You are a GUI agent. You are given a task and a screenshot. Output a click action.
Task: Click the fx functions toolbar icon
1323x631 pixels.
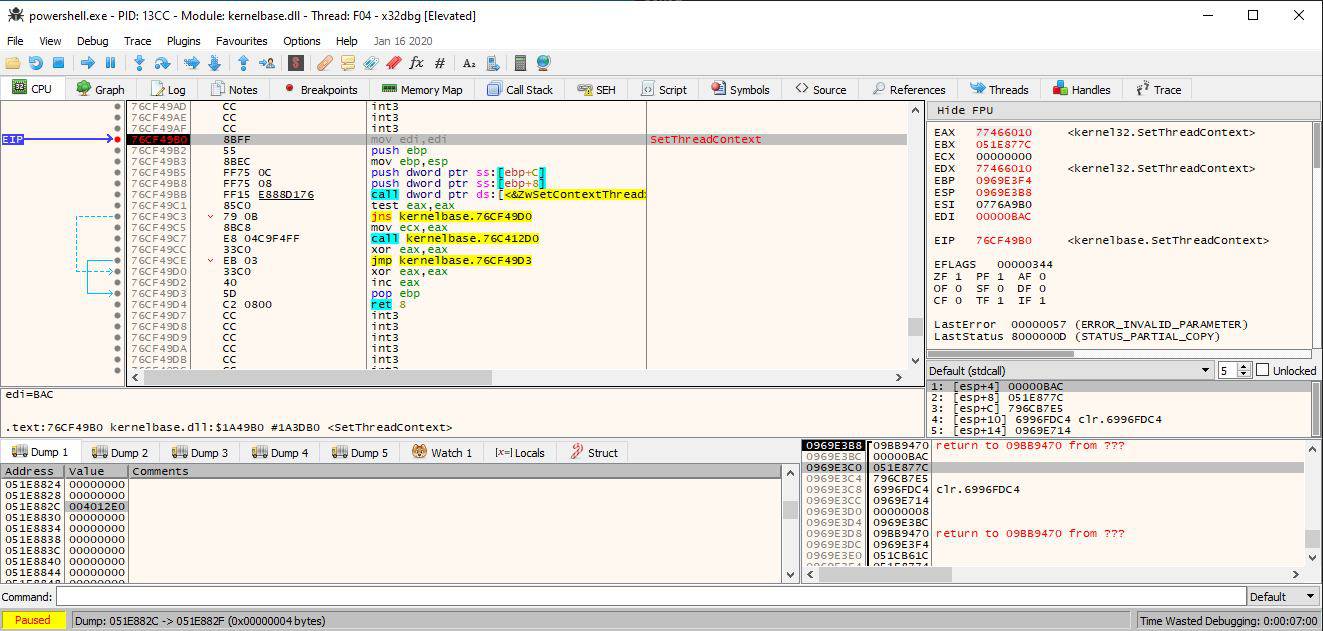416,63
